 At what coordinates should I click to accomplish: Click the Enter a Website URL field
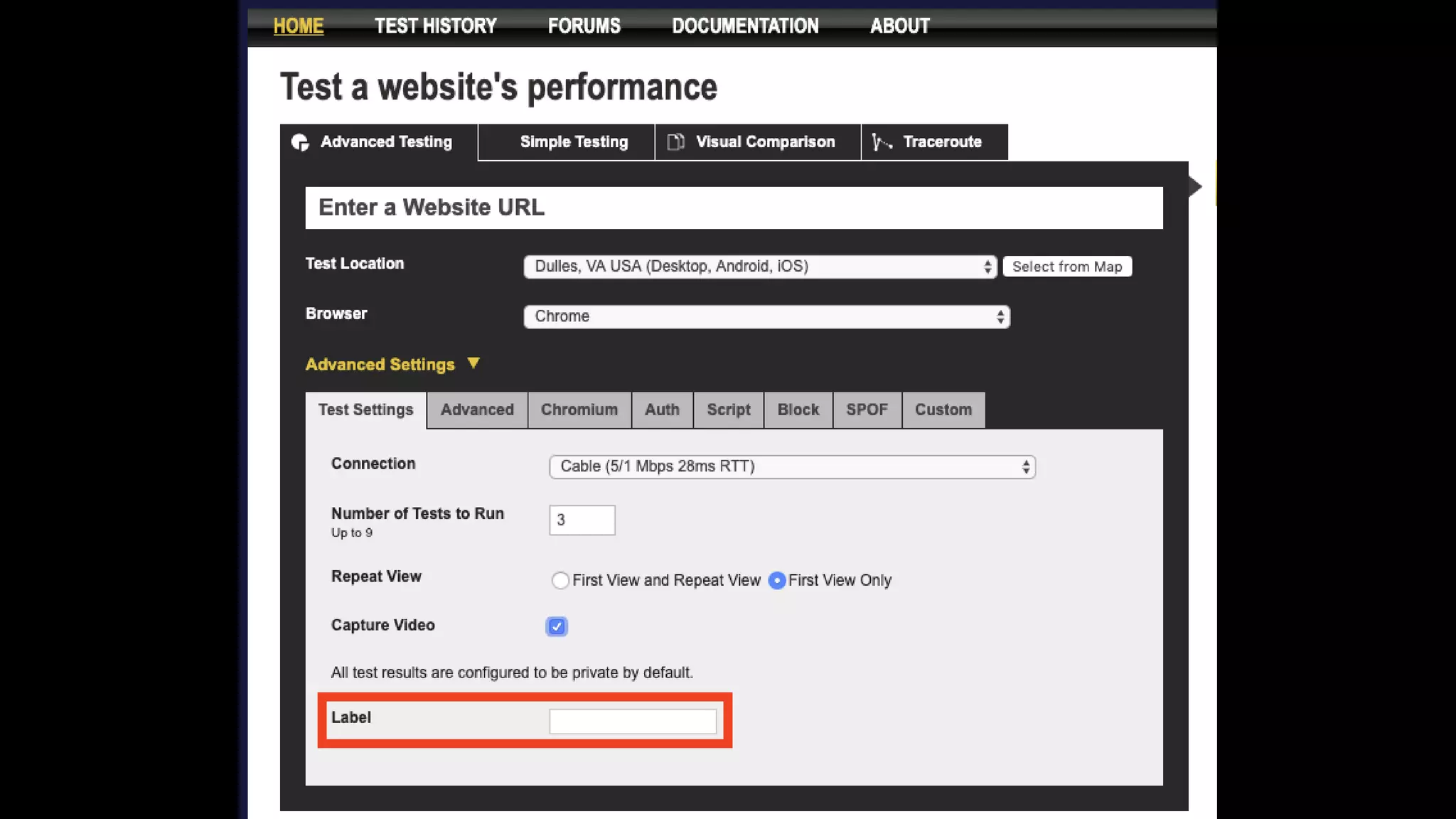click(734, 208)
